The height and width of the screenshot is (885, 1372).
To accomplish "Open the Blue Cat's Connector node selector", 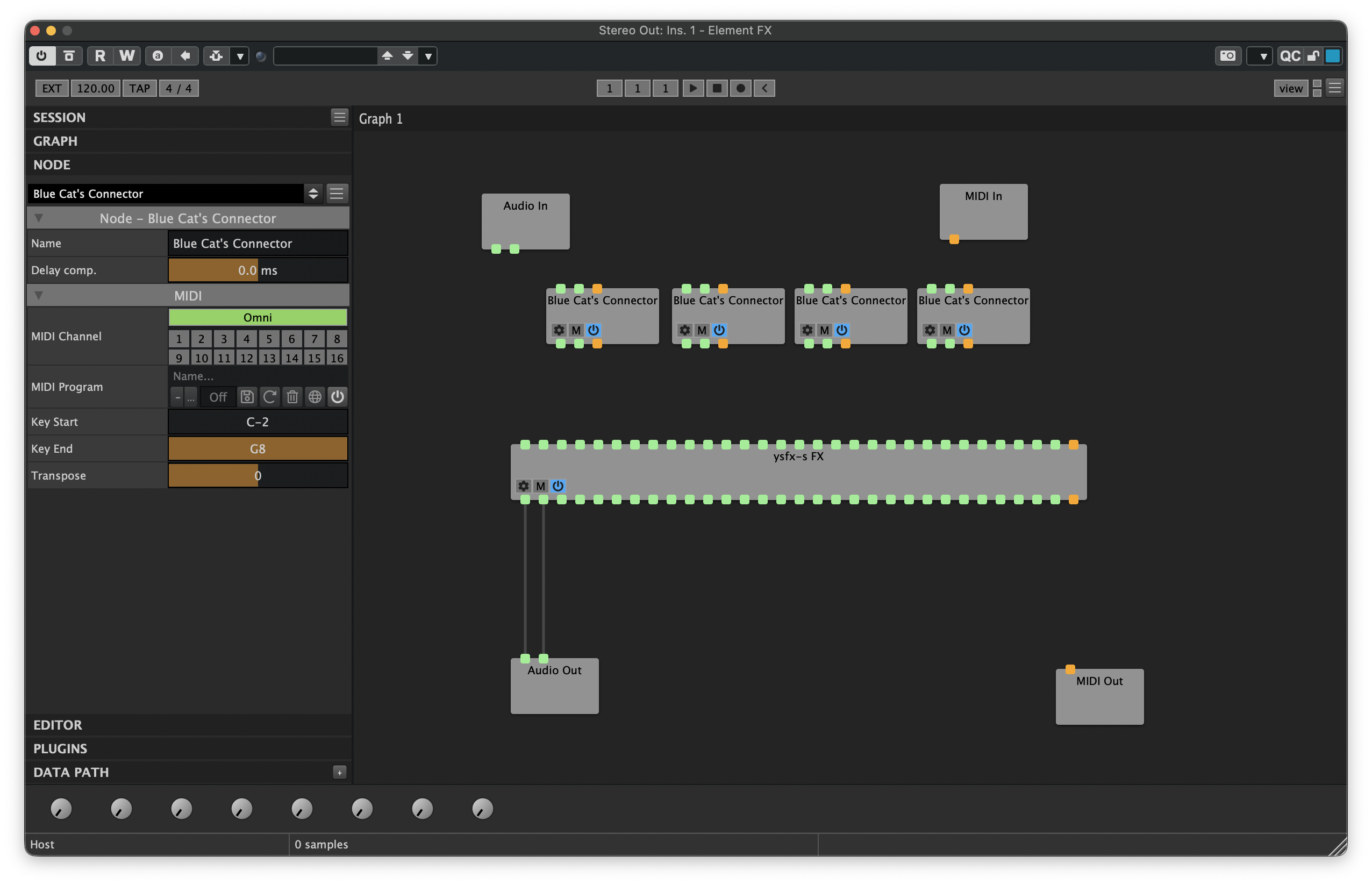I will point(166,194).
